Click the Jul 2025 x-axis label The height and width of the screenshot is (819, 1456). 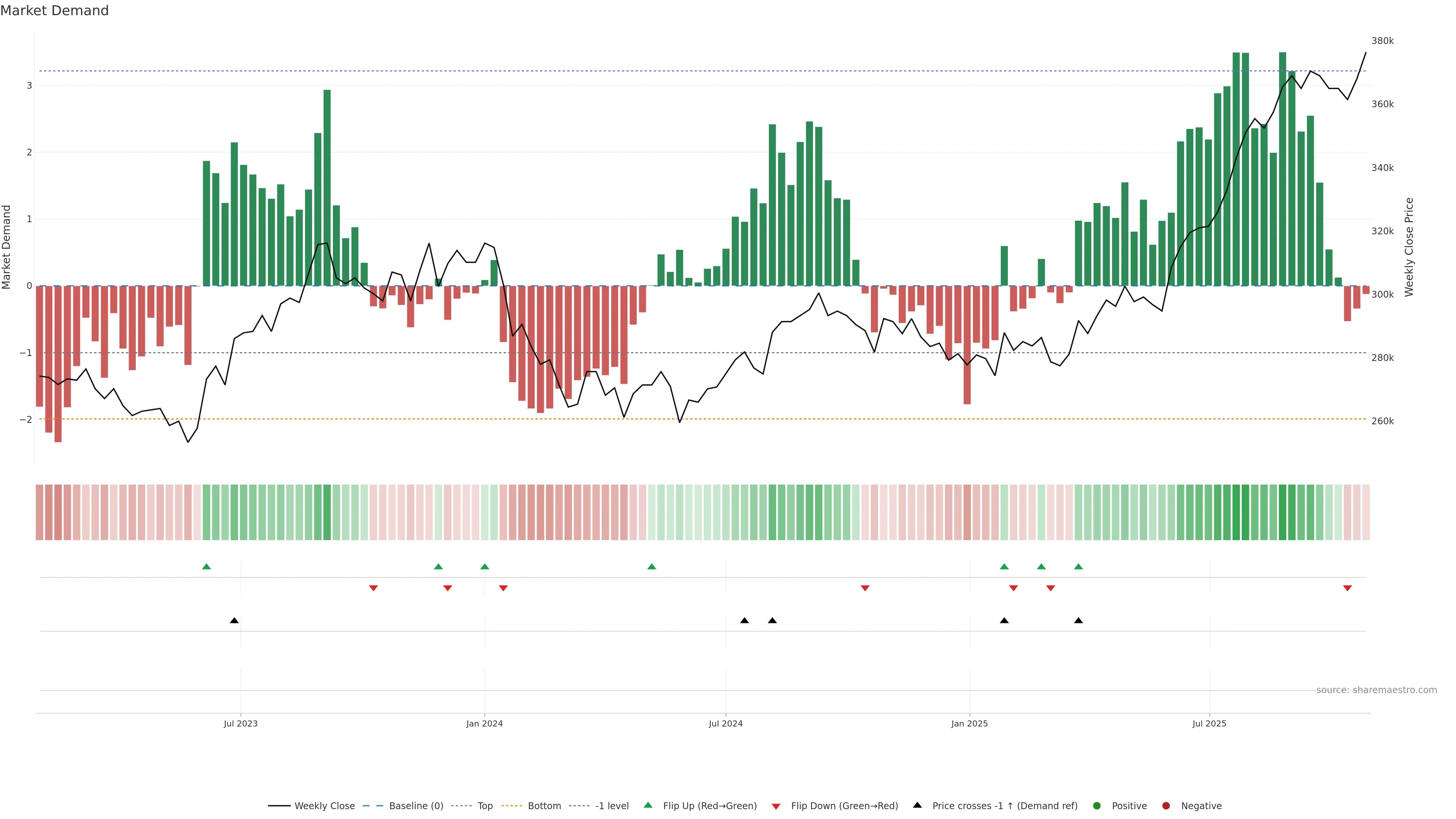(1209, 723)
